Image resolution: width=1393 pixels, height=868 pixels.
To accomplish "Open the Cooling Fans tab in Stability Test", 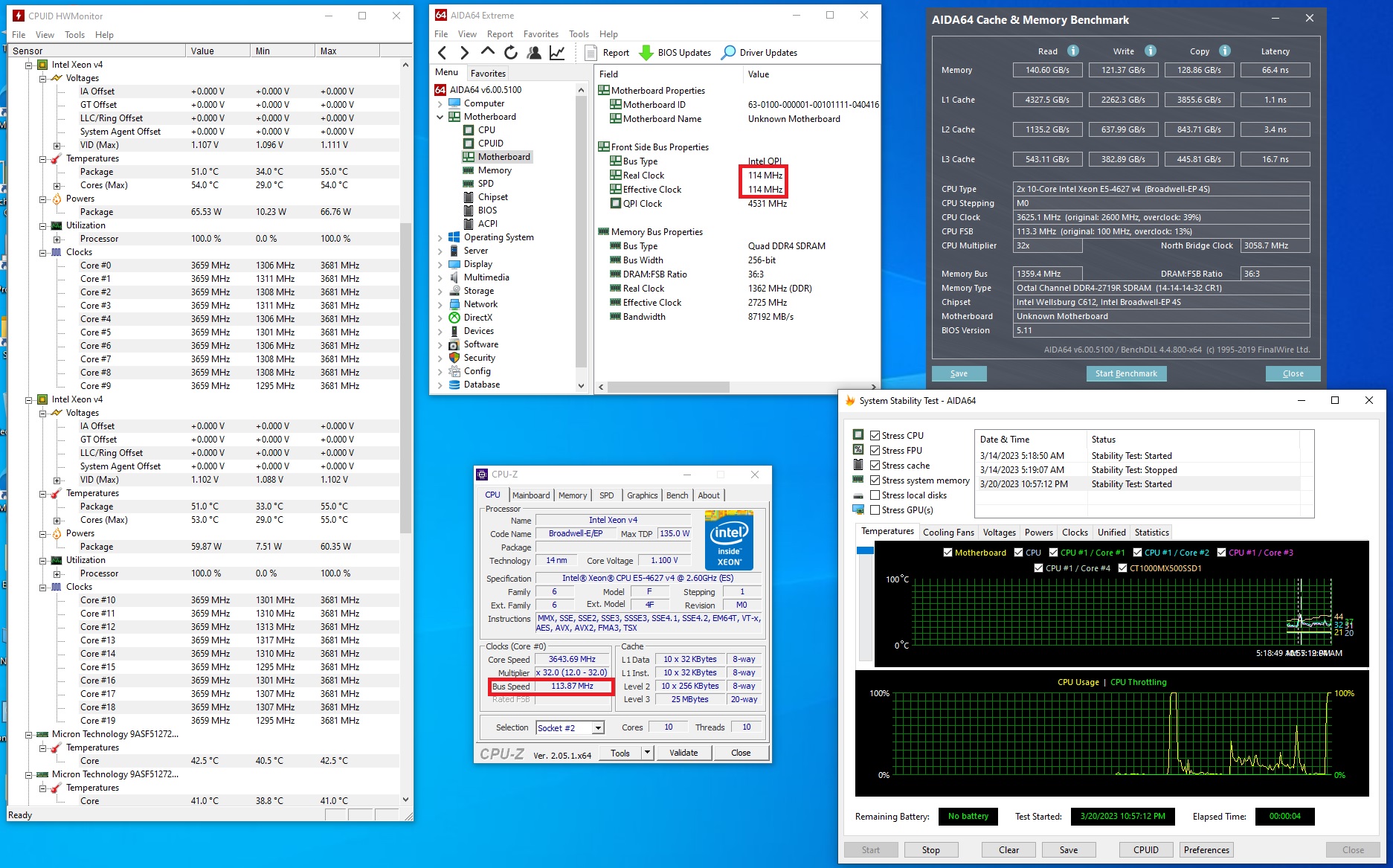I will pyautogui.click(x=948, y=533).
